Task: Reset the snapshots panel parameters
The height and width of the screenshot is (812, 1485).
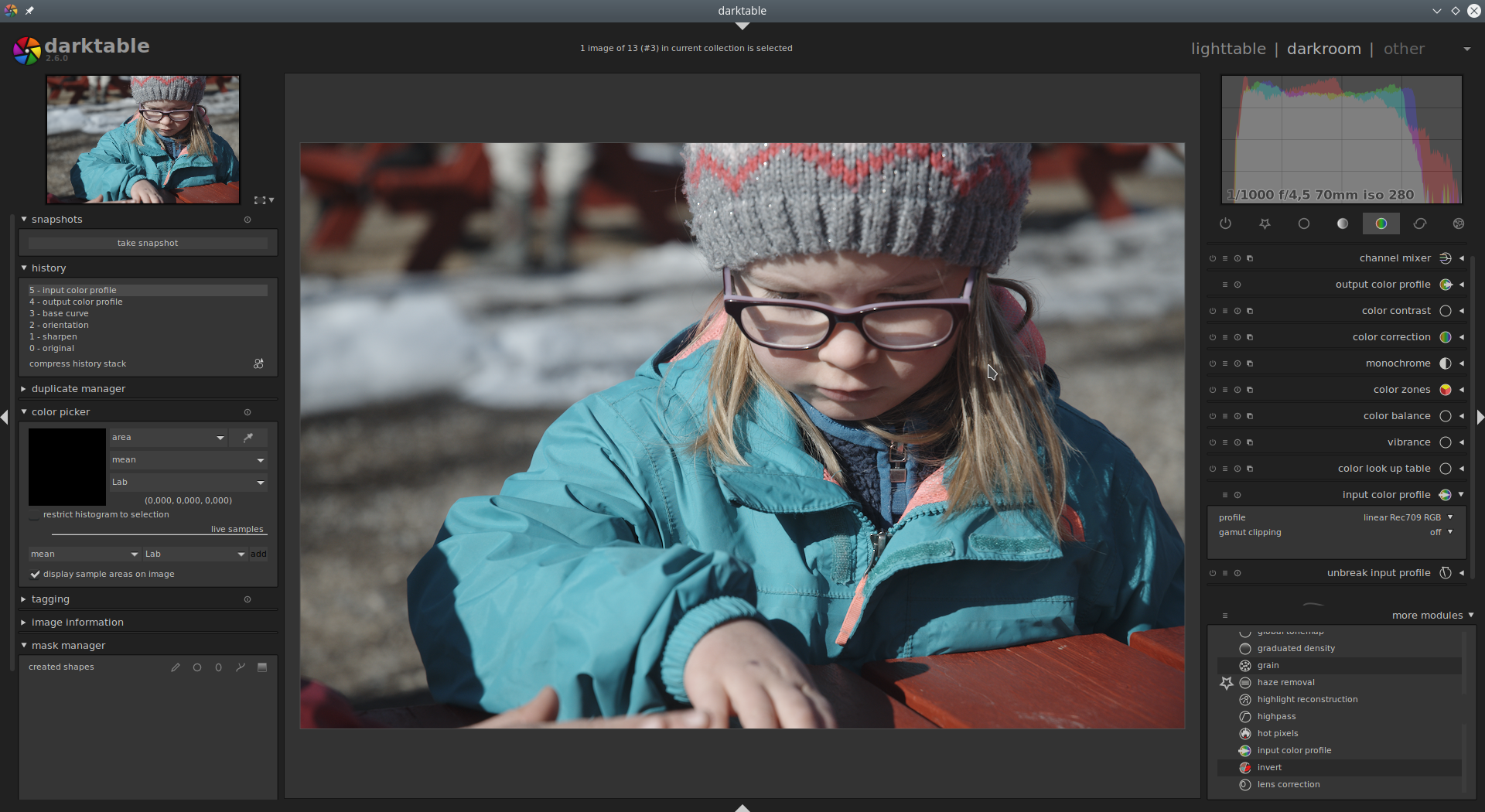Action: pos(247,220)
